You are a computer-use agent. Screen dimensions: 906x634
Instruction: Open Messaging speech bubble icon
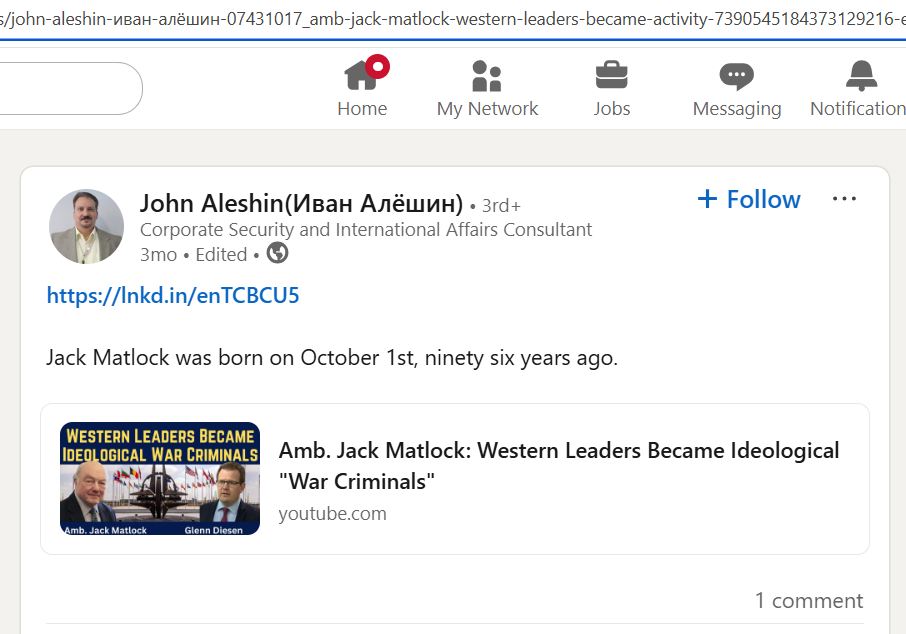pos(737,76)
